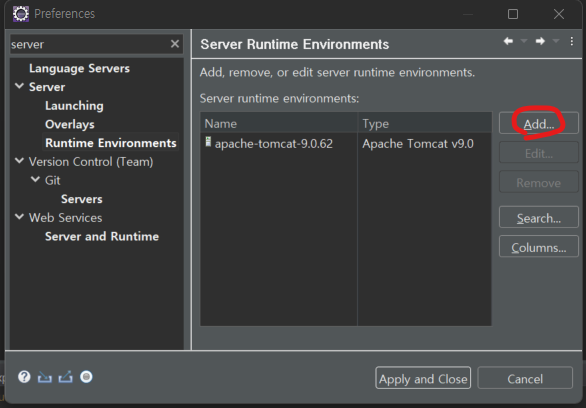
Task: Select the Web Services tree item
Action: (x=65, y=218)
